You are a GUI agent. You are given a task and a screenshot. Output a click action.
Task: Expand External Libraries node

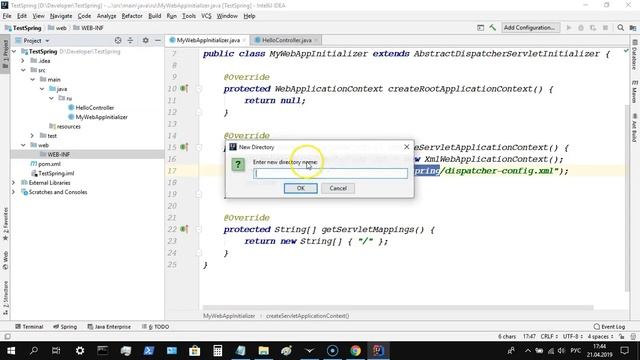(x=13, y=182)
